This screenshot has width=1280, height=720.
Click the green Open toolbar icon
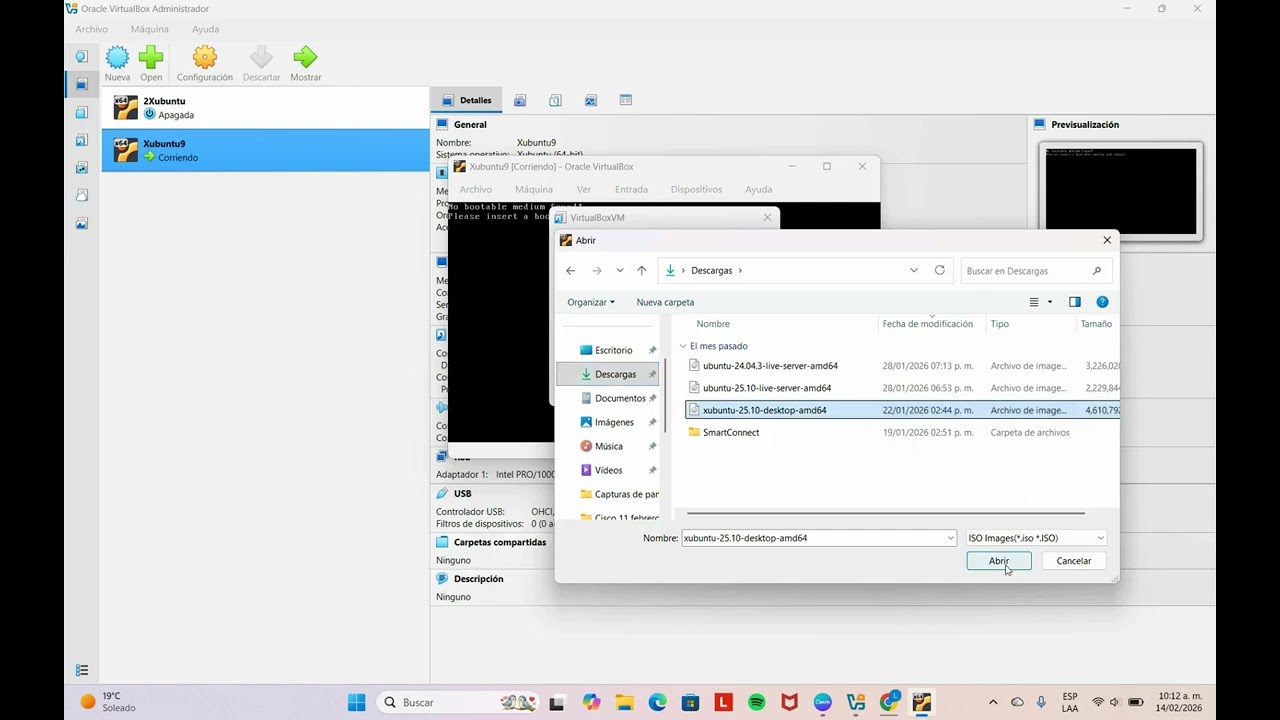tap(151, 63)
